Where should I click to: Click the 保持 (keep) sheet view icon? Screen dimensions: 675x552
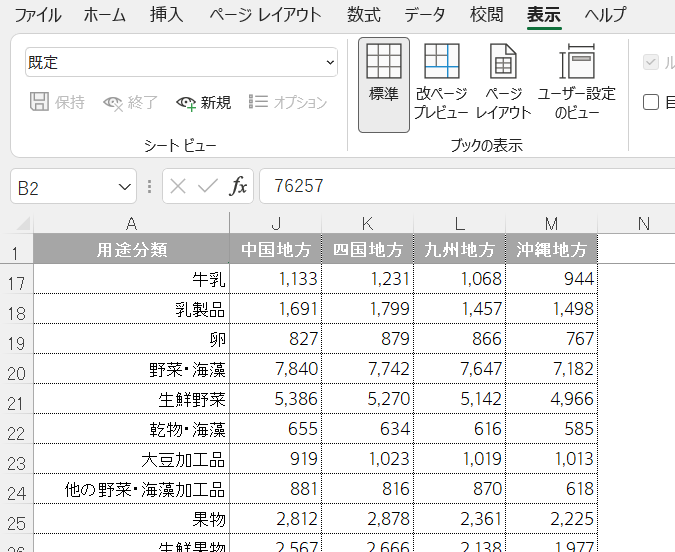click(57, 102)
